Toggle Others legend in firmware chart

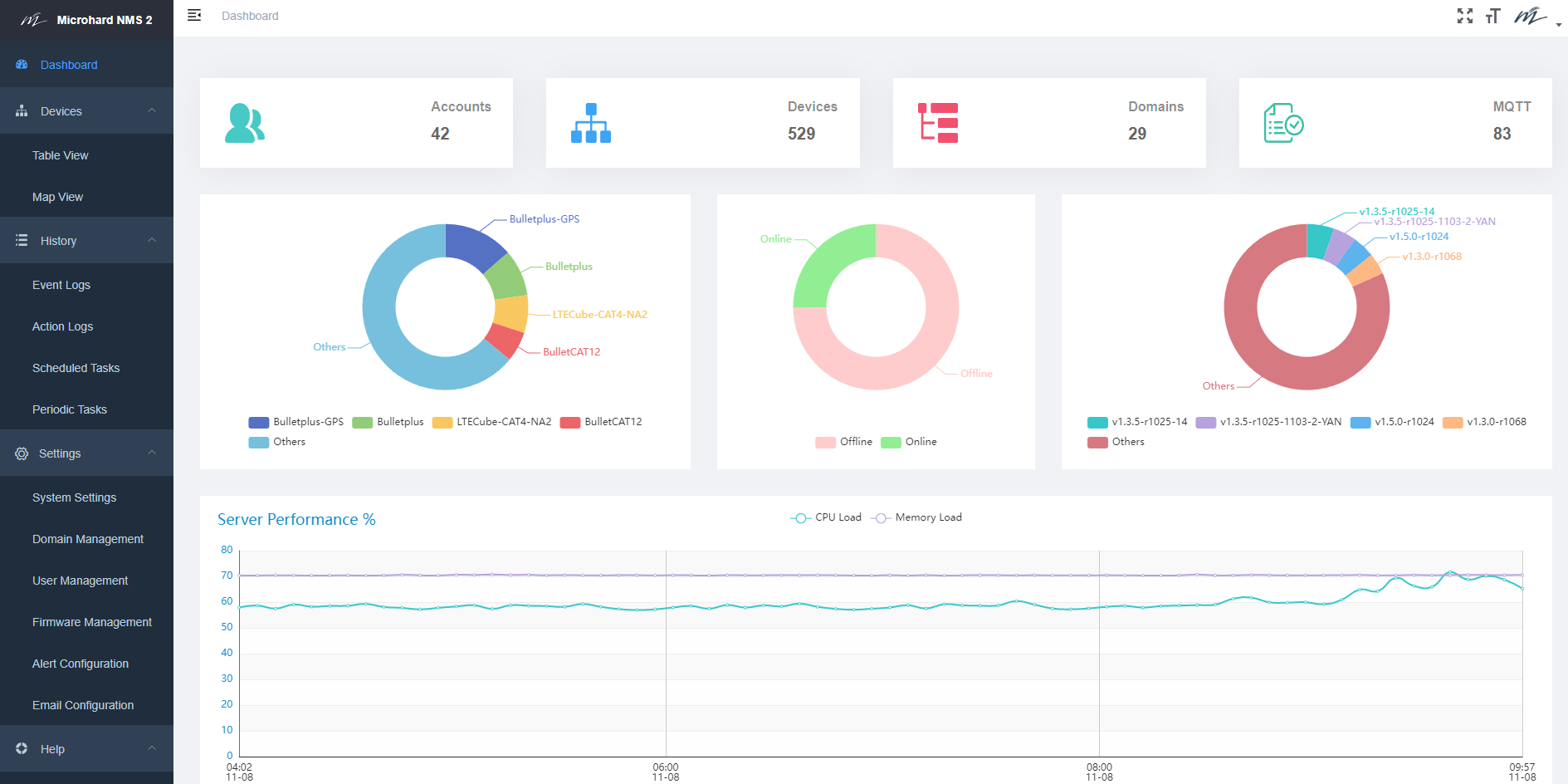click(1116, 442)
